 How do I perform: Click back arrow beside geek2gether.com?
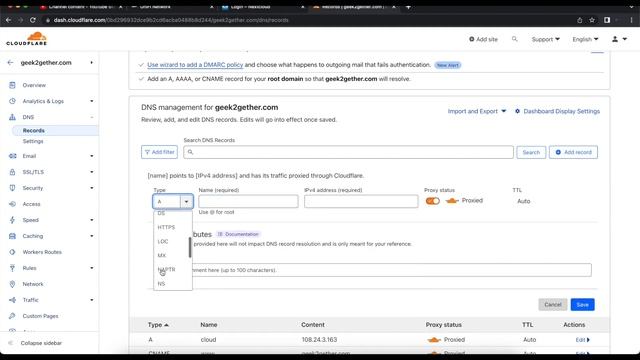click(10, 62)
